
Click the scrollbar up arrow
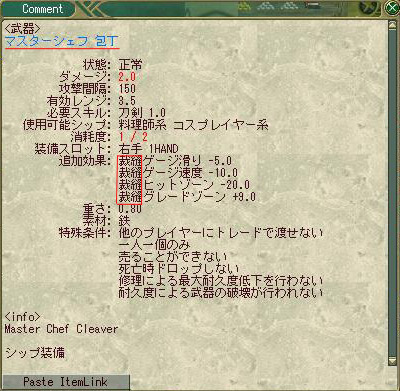pos(392,25)
